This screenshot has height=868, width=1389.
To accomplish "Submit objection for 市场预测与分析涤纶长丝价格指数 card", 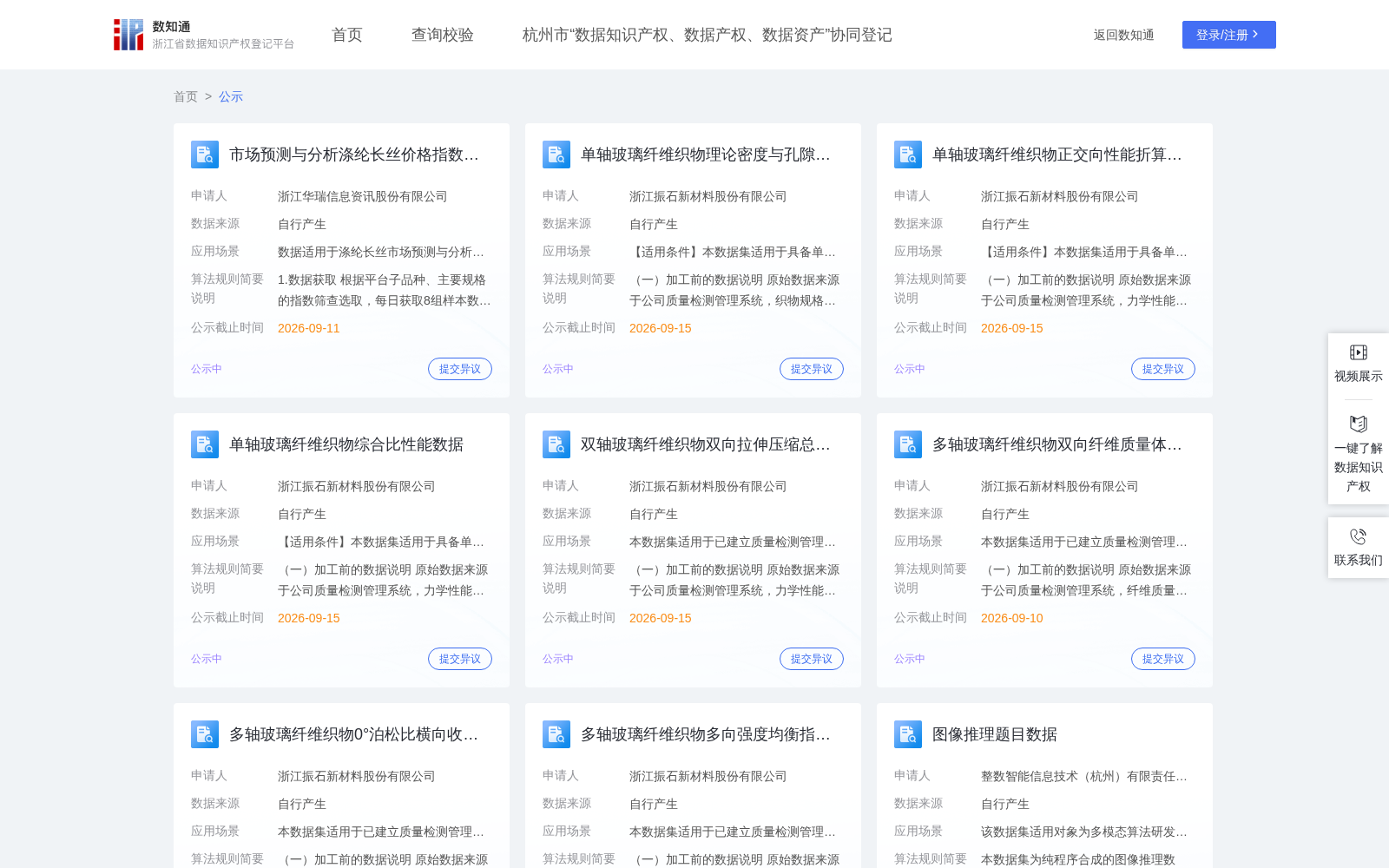I will pos(460,369).
